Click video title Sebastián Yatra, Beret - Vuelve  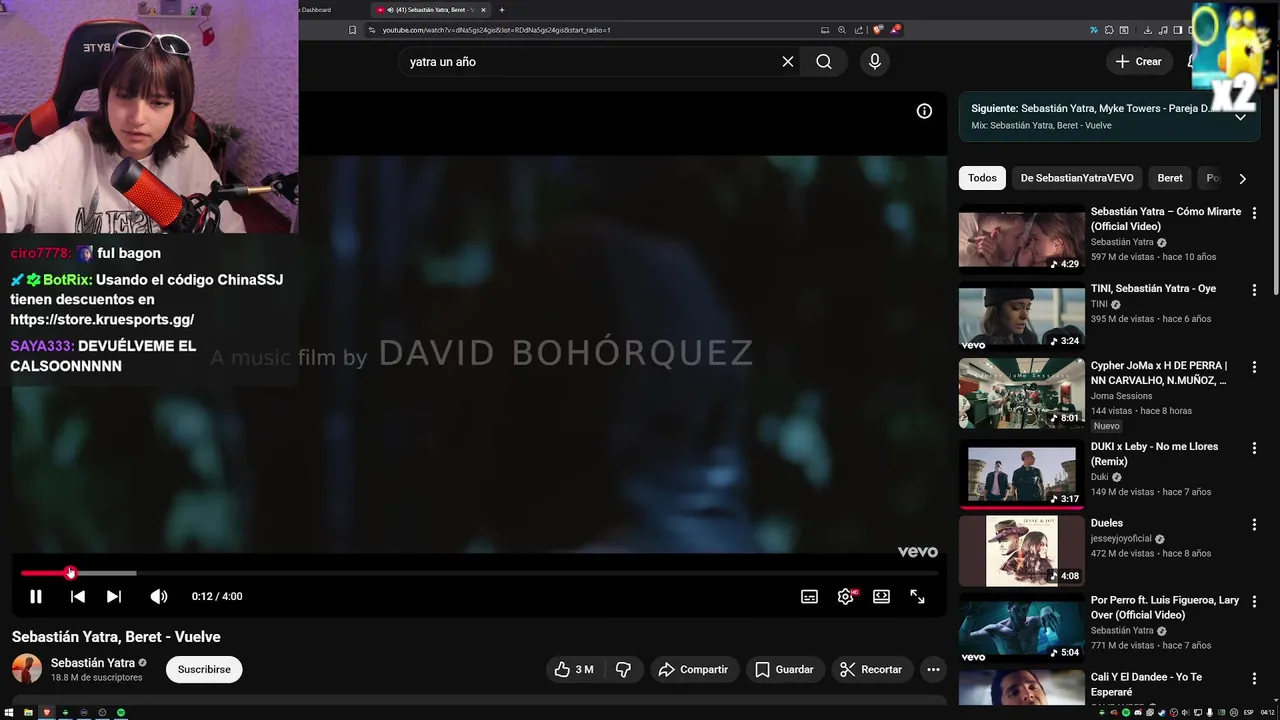pyautogui.click(x=116, y=637)
